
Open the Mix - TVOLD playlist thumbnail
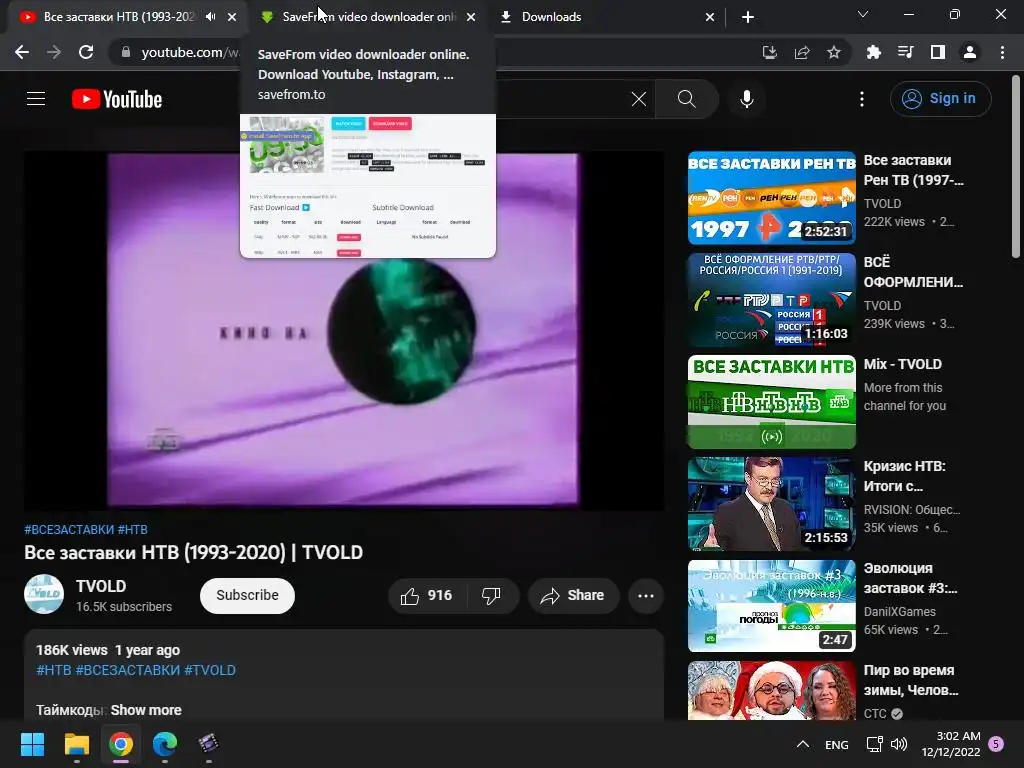point(771,402)
